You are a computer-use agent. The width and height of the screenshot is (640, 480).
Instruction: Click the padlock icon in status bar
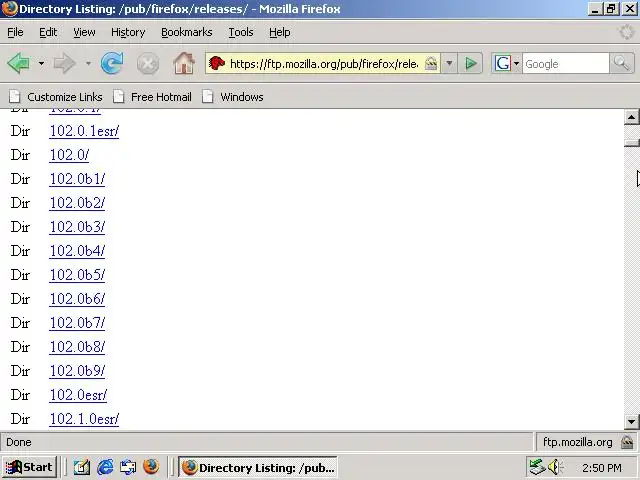coord(627,442)
